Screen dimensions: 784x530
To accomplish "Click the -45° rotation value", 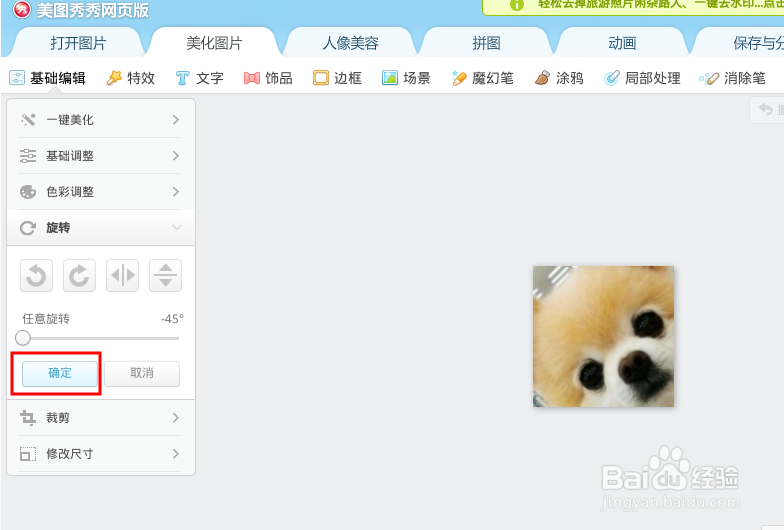I will (172, 319).
